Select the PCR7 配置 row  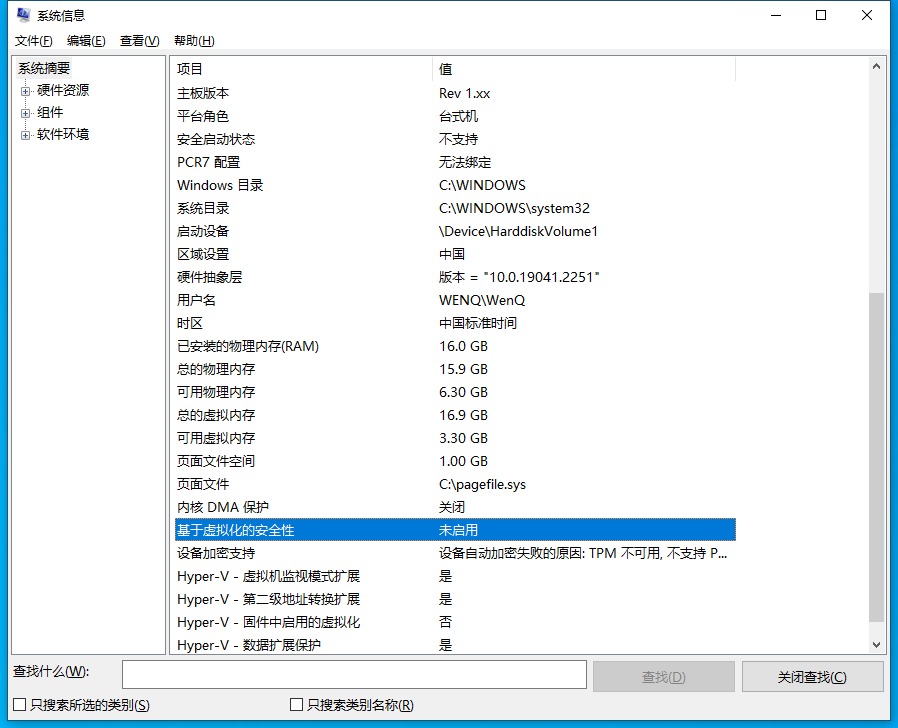(x=455, y=162)
